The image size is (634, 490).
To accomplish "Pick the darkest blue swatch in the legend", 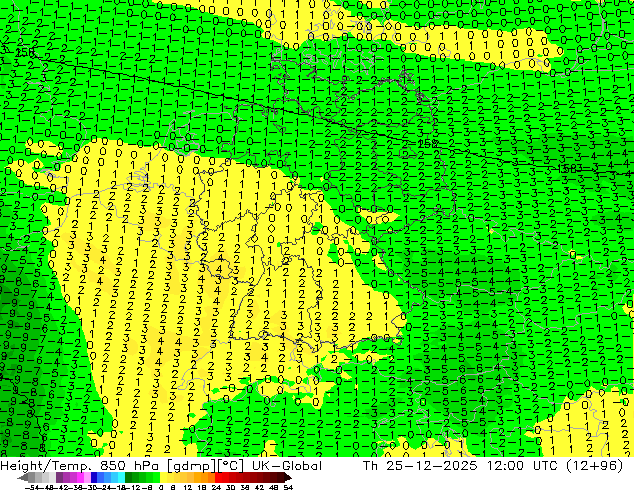I will (x=94, y=477).
